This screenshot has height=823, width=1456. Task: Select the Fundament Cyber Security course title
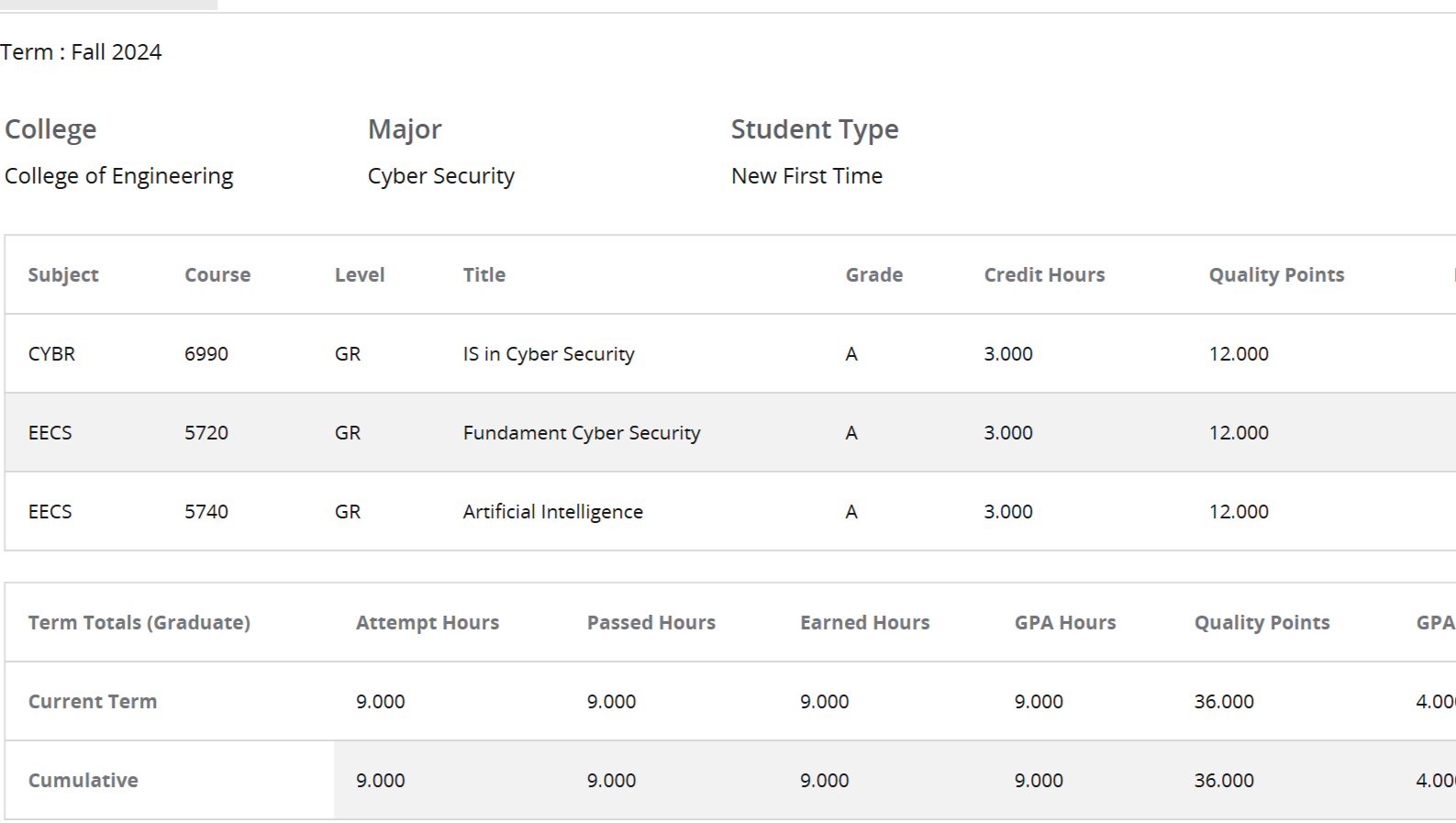click(582, 433)
